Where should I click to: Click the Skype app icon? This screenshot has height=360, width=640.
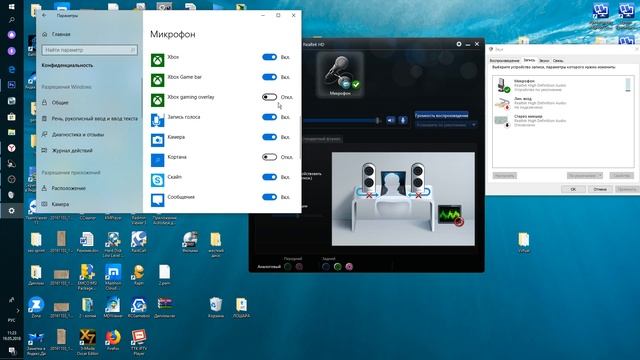point(158,180)
